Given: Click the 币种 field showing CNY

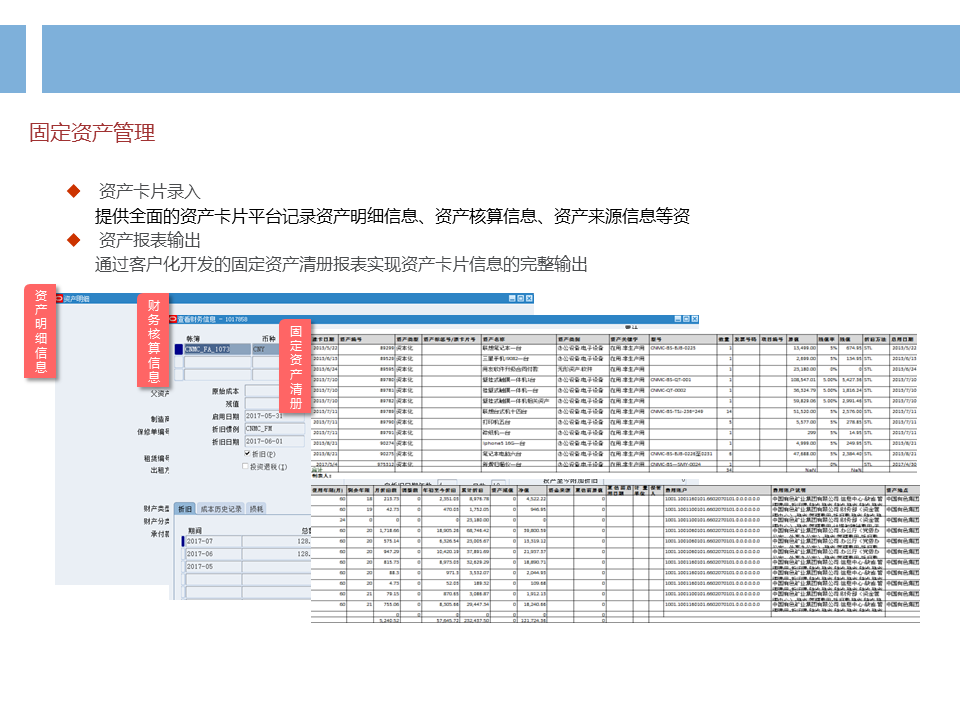Looking at the screenshot, I should coord(266,349).
